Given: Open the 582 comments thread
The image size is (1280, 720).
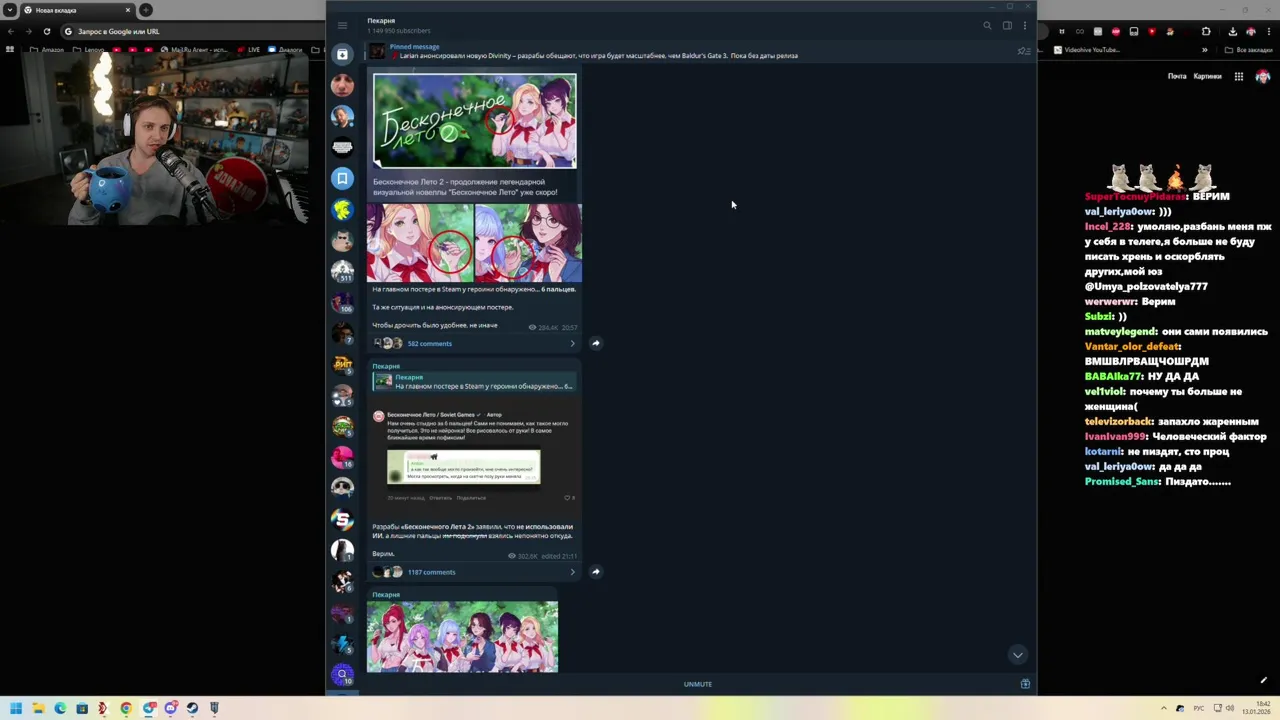Looking at the screenshot, I should (x=429, y=343).
